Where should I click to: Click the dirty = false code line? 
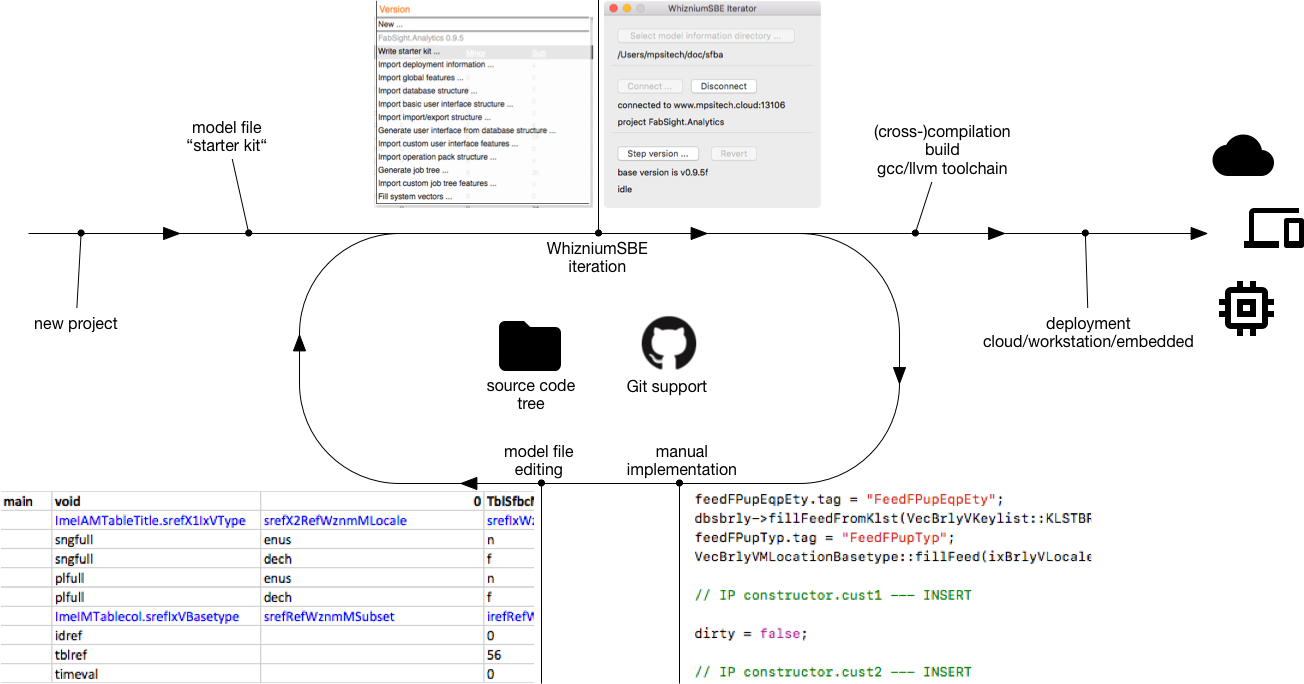click(x=750, y=633)
